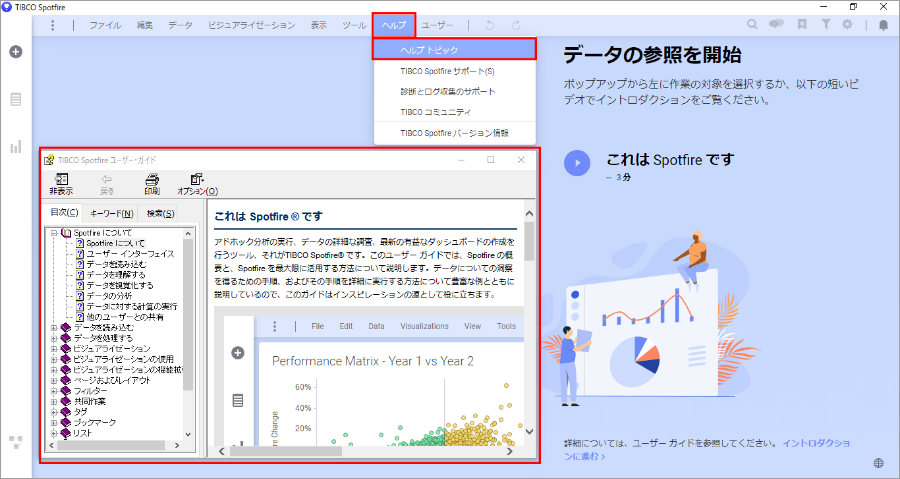Switch to the 検索(S) tab

160,213
